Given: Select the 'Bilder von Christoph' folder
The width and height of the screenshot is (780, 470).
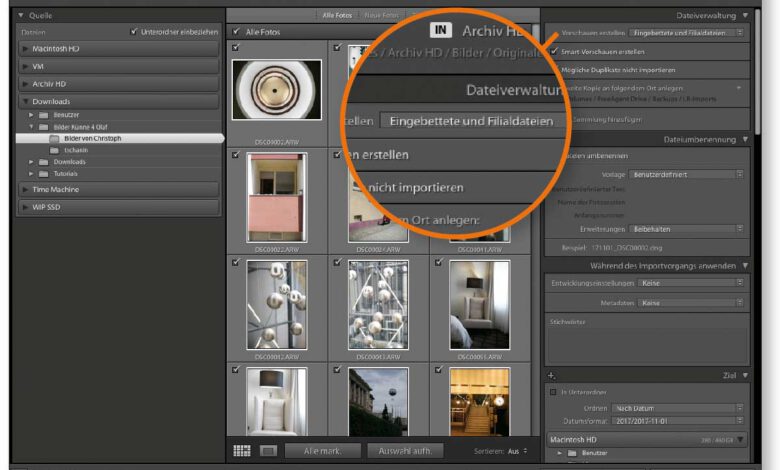Looking at the screenshot, I should tap(92, 138).
